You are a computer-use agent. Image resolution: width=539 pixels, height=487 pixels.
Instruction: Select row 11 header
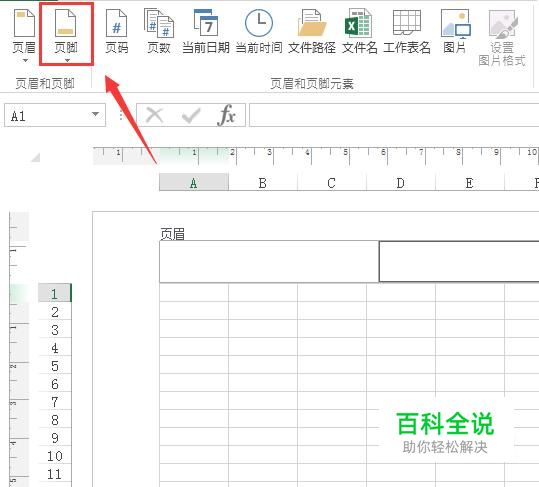pyautogui.click(x=55, y=474)
